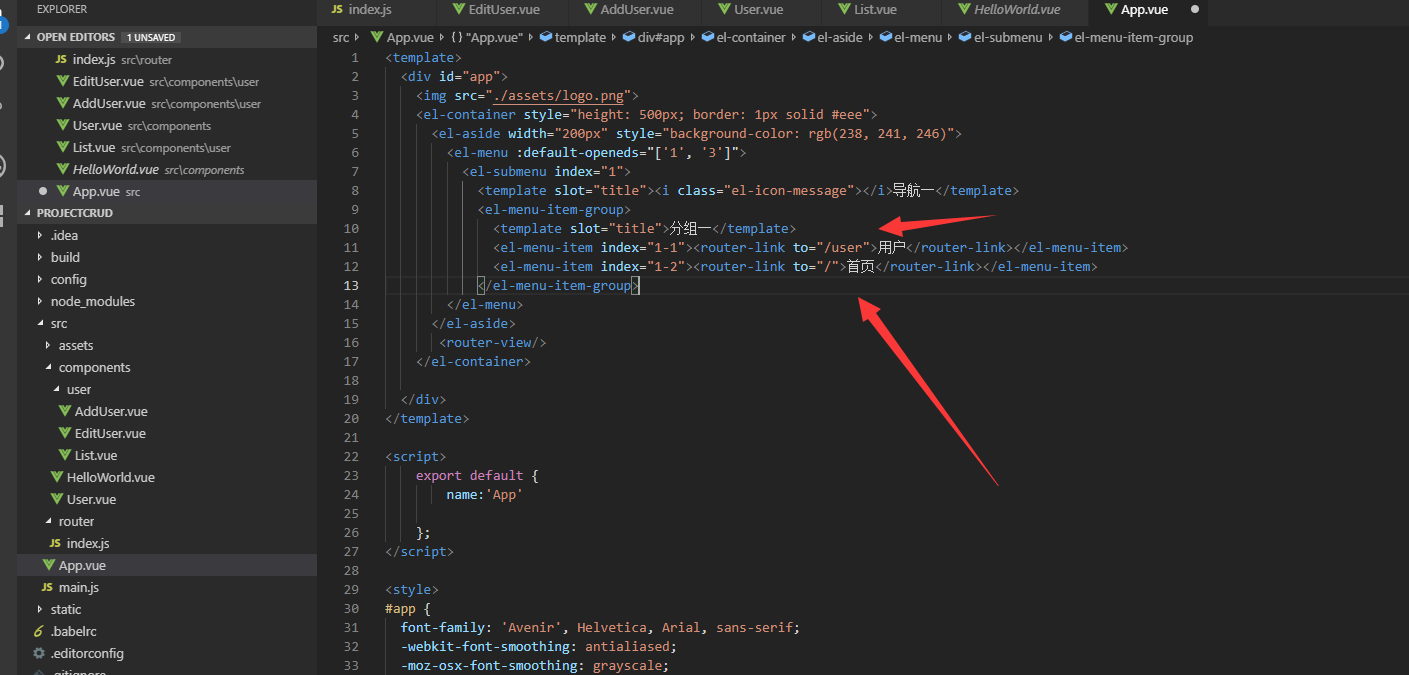Collapse the OPEN EDITORS section
Screen dimensions: 1409x675
coord(27,37)
